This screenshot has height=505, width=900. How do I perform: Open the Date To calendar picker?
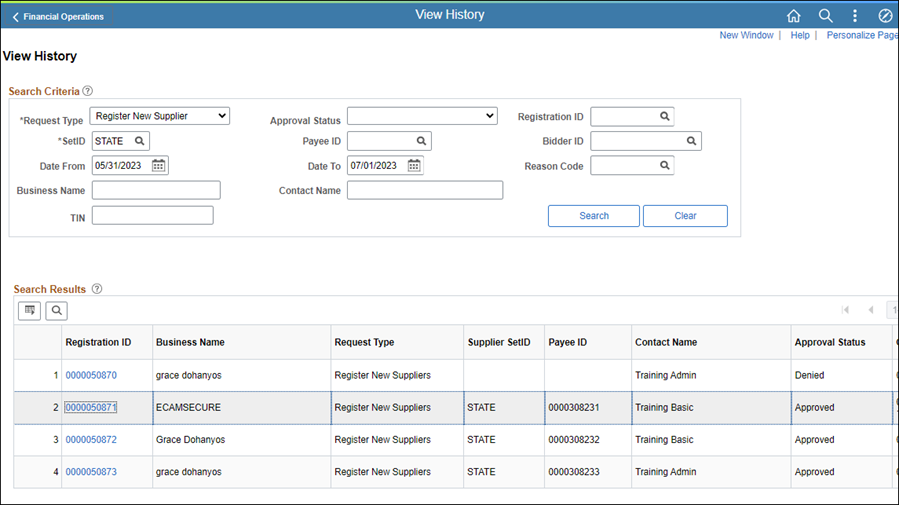point(414,166)
